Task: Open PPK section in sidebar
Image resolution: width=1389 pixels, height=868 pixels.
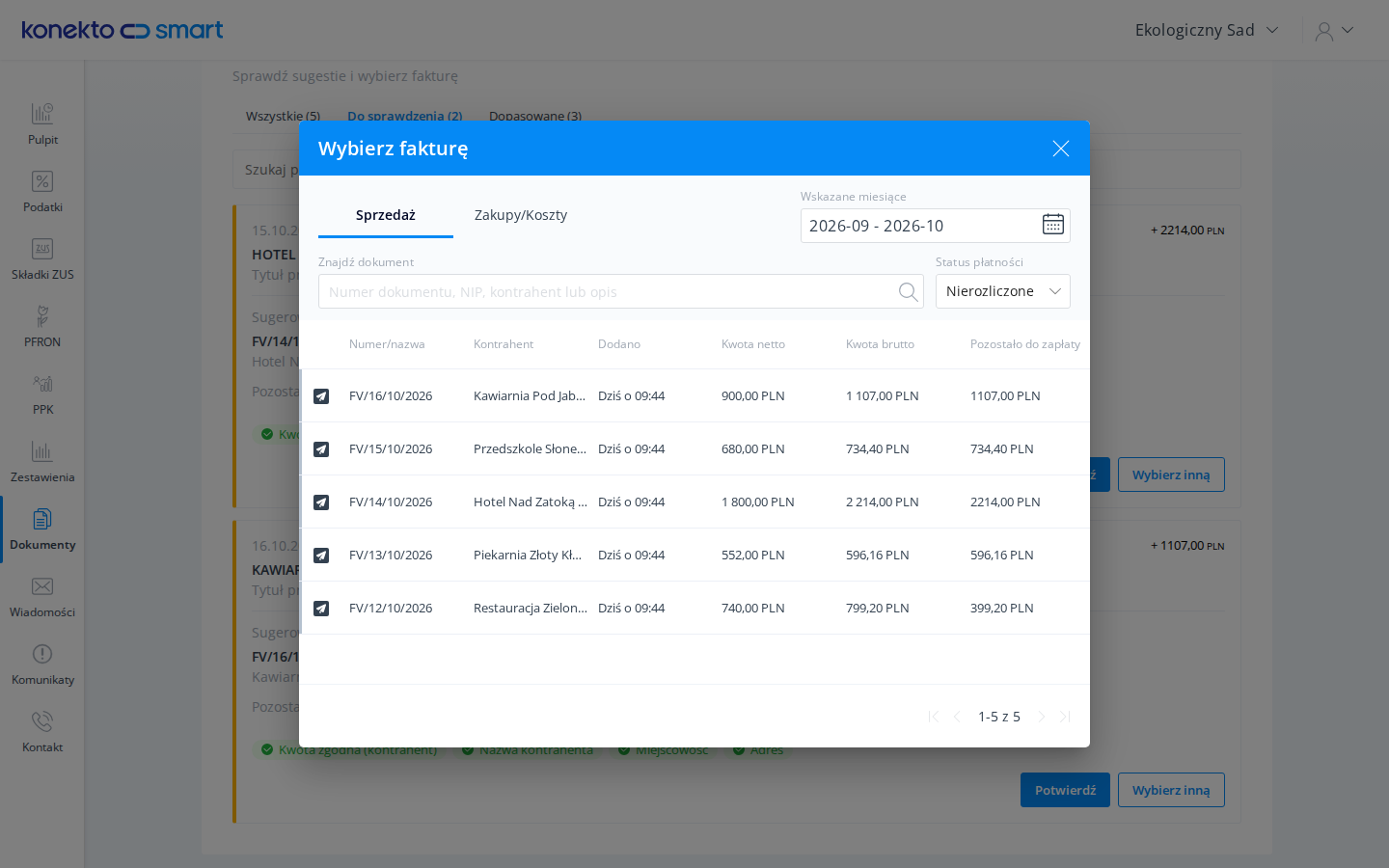Action: (x=42, y=394)
